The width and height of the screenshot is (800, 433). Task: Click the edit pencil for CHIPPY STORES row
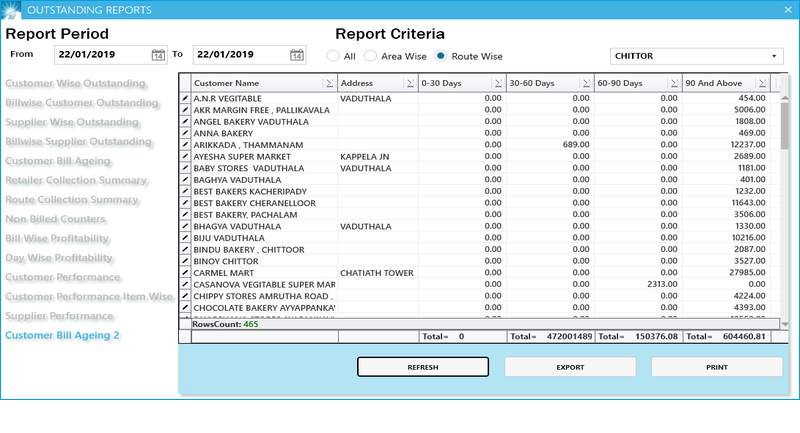[x=185, y=296]
